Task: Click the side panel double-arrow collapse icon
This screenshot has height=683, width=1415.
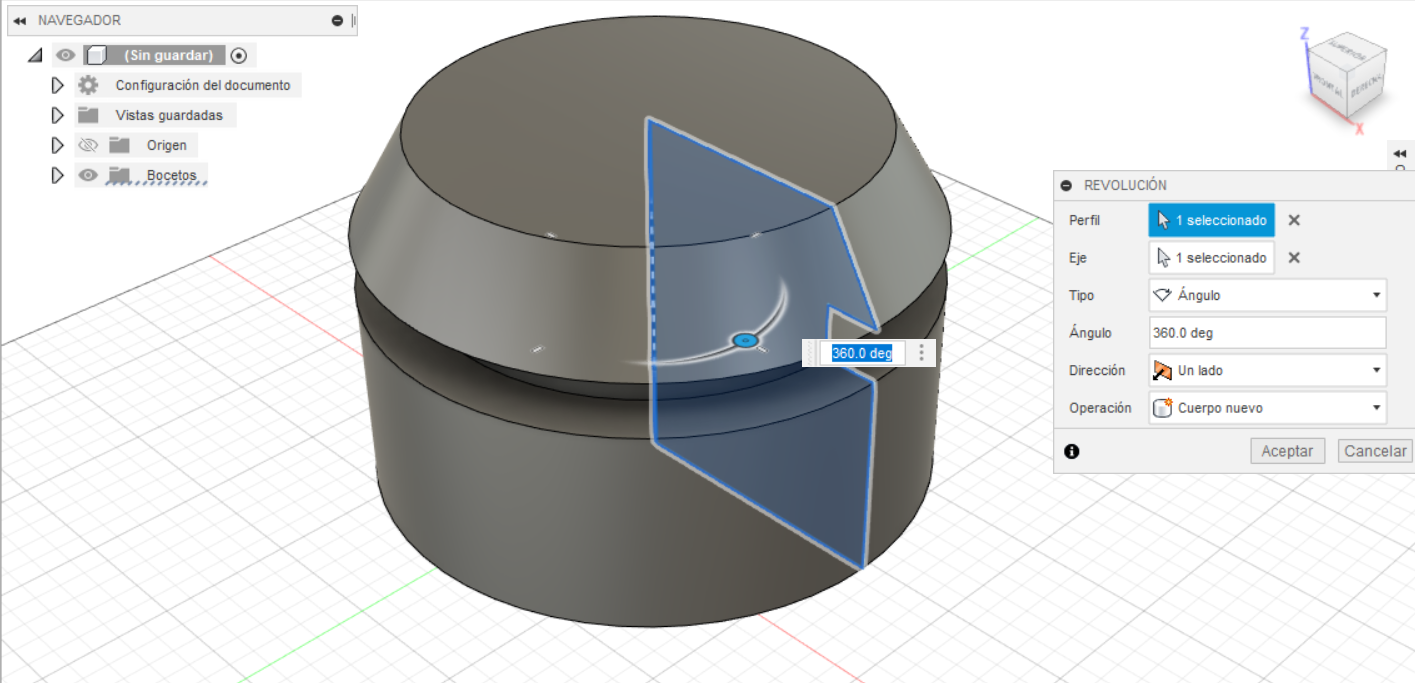Action: (x=1400, y=153)
